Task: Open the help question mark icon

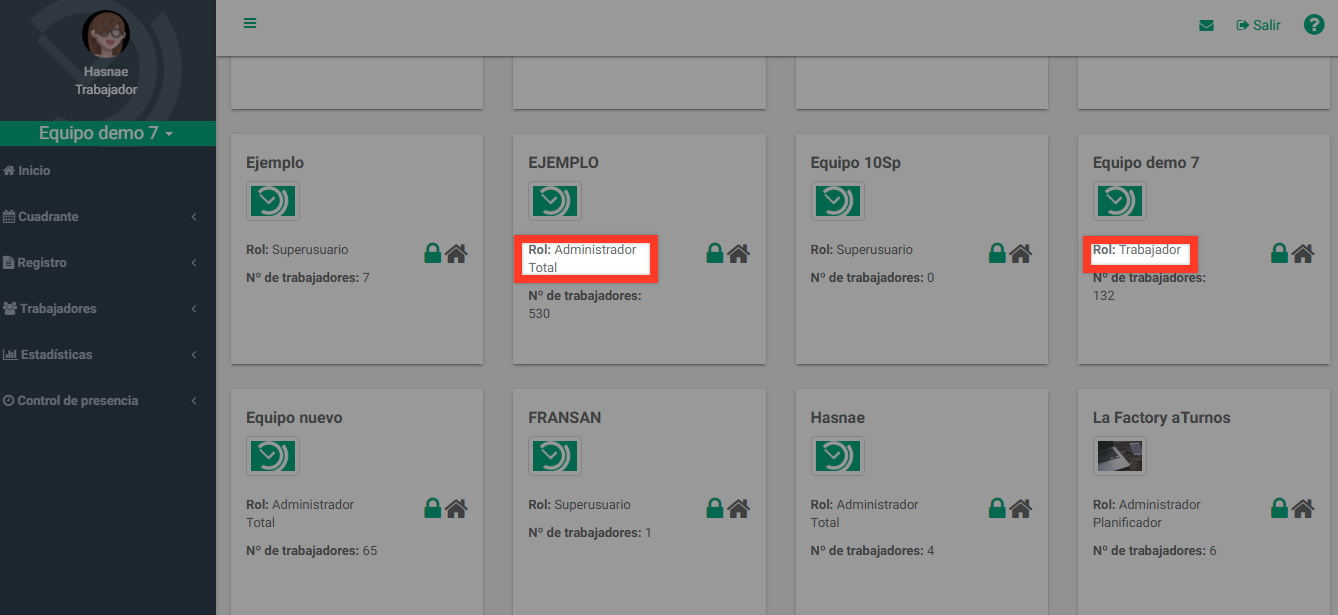Action: pos(1314,25)
